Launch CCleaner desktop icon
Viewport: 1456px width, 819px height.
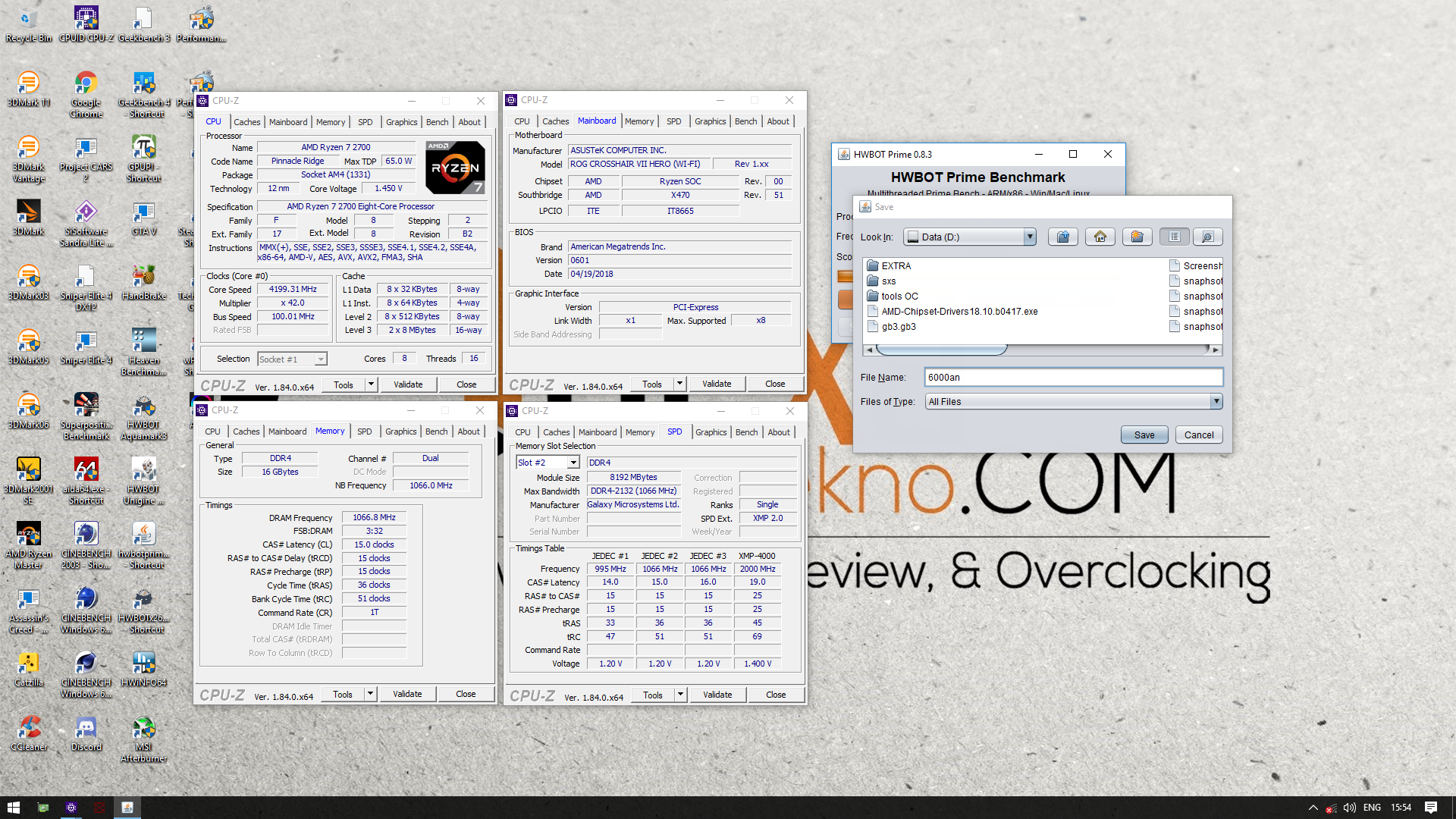tap(28, 733)
